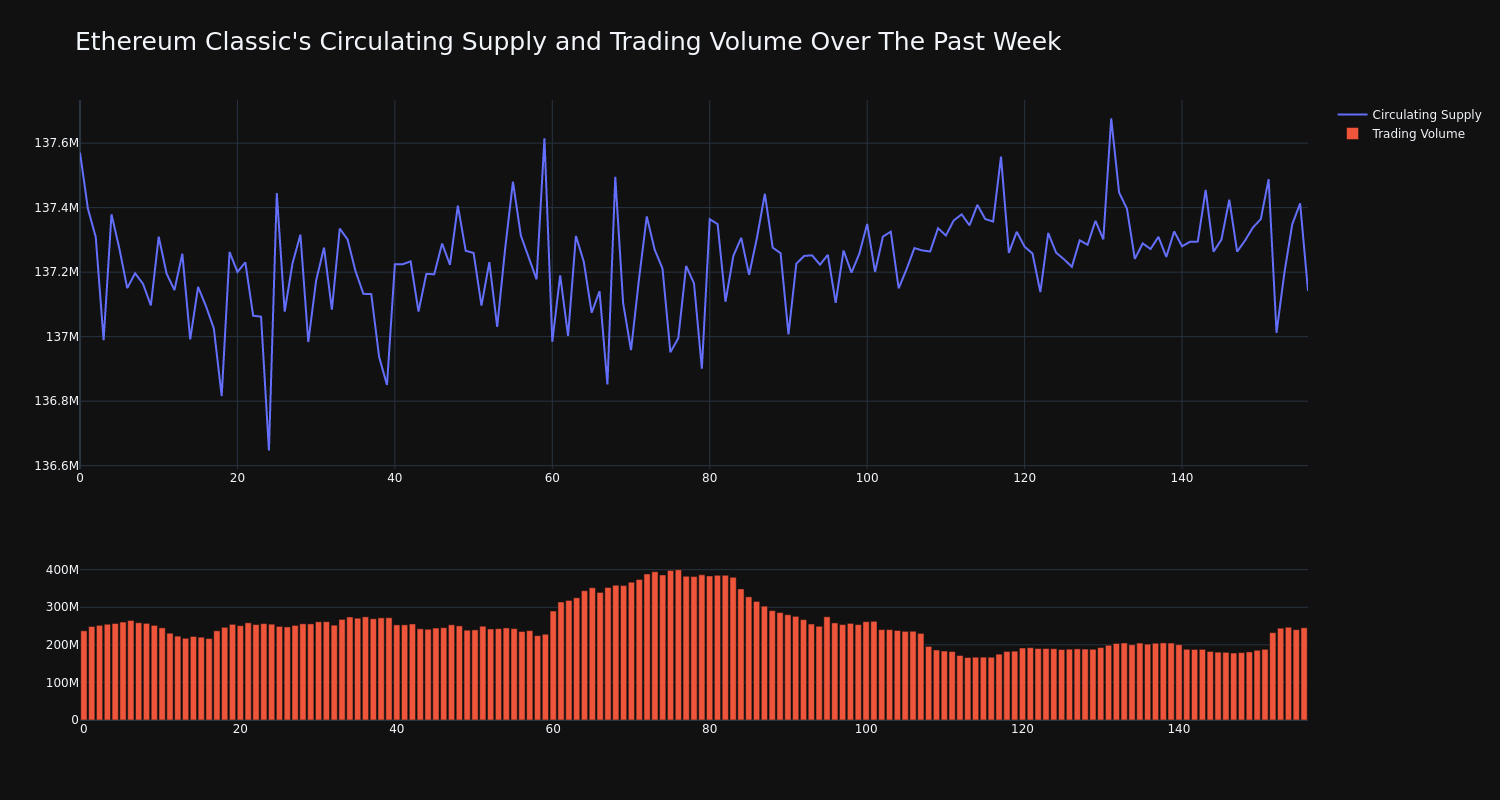Click the supply peak near x=59
This screenshot has width=1500, height=800.
544,139
